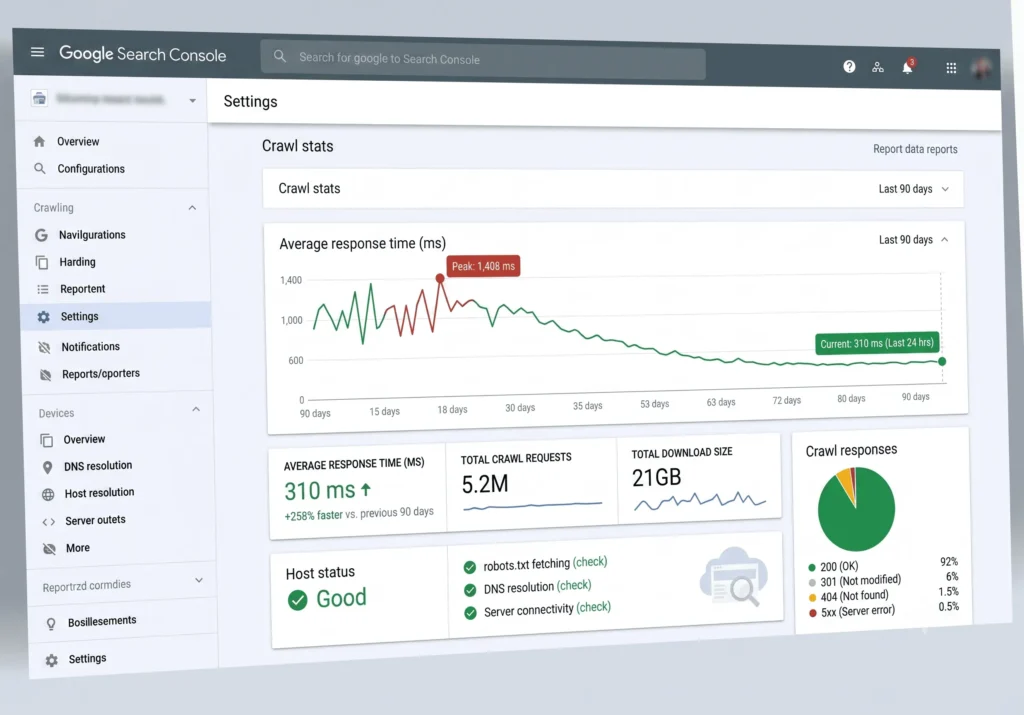The height and width of the screenshot is (715, 1024).
Task: Click the Current 310 ms chart marker
Action: (942, 361)
